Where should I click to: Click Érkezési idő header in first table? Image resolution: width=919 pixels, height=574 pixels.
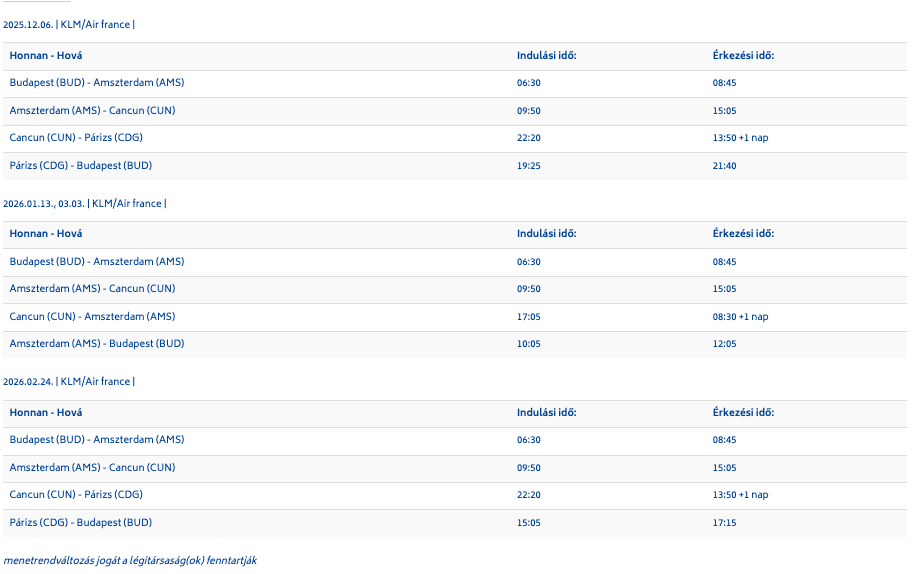click(743, 56)
